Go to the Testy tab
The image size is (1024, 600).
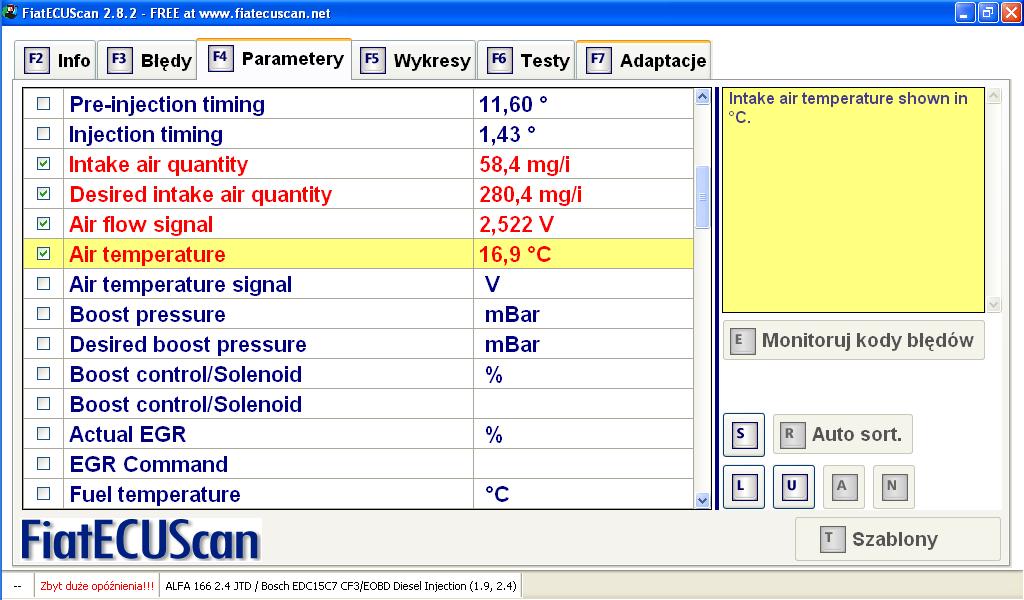[x=526, y=60]
